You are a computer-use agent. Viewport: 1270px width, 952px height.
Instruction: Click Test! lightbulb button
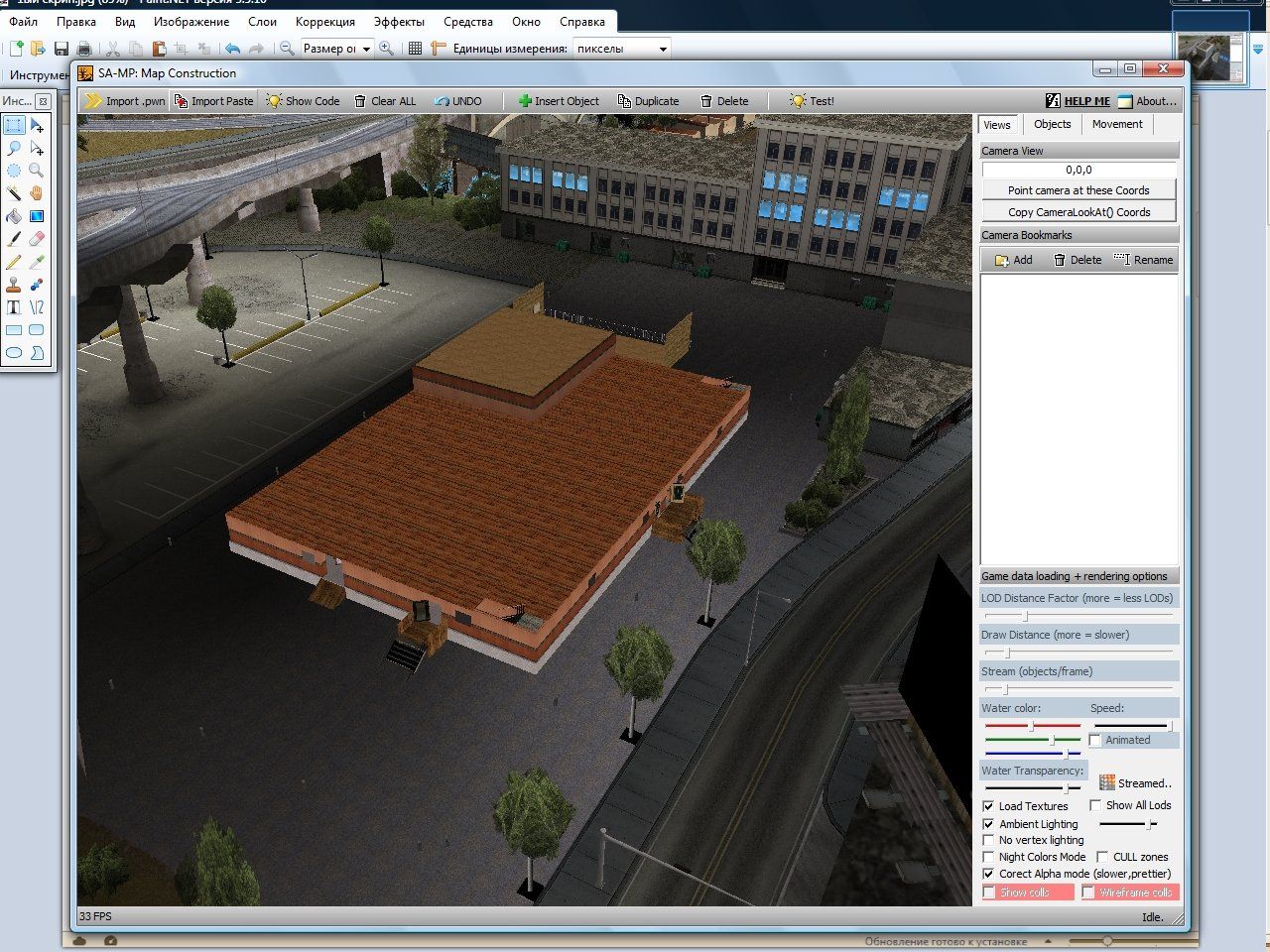[812, 101]
